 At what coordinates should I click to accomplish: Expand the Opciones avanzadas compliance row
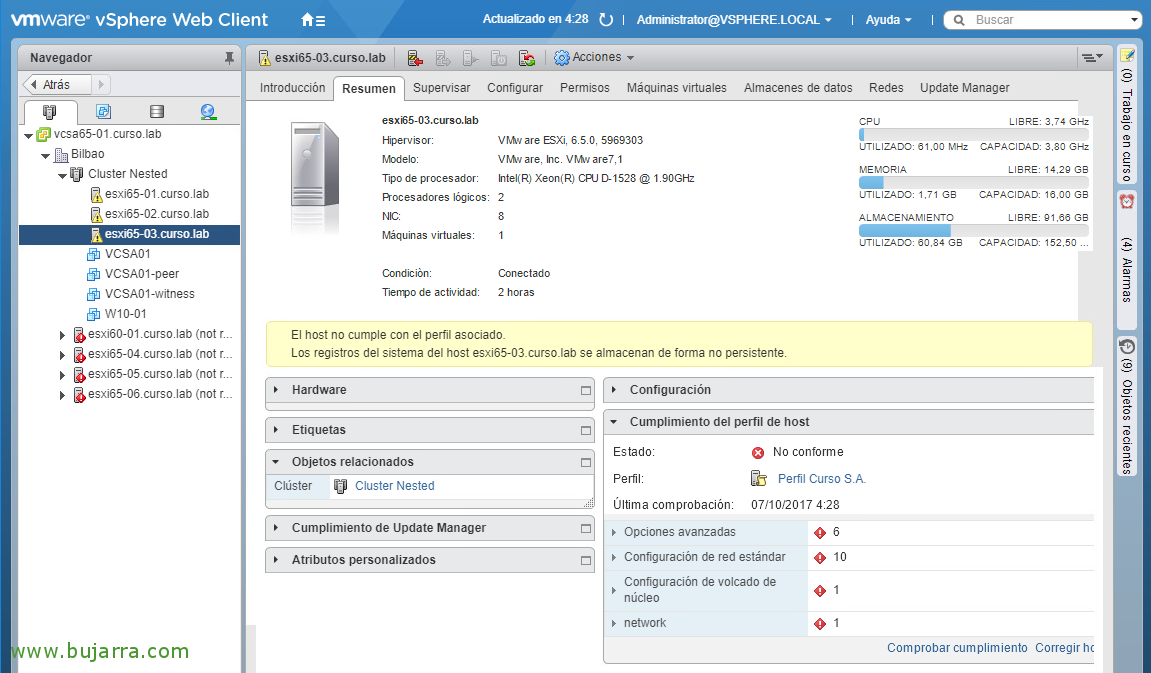614,532
